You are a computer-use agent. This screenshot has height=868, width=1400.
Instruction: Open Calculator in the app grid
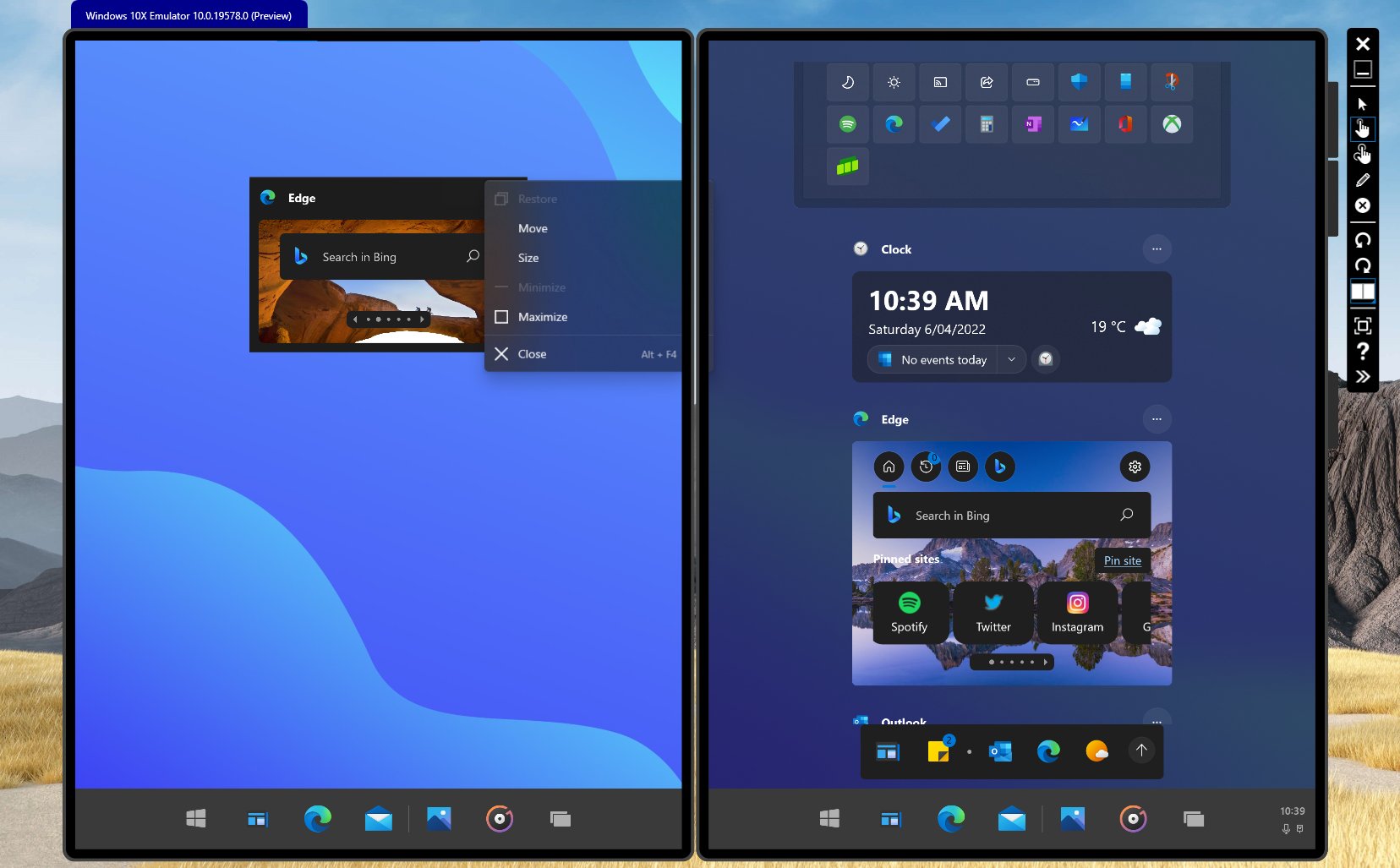(x=987, y=124)
